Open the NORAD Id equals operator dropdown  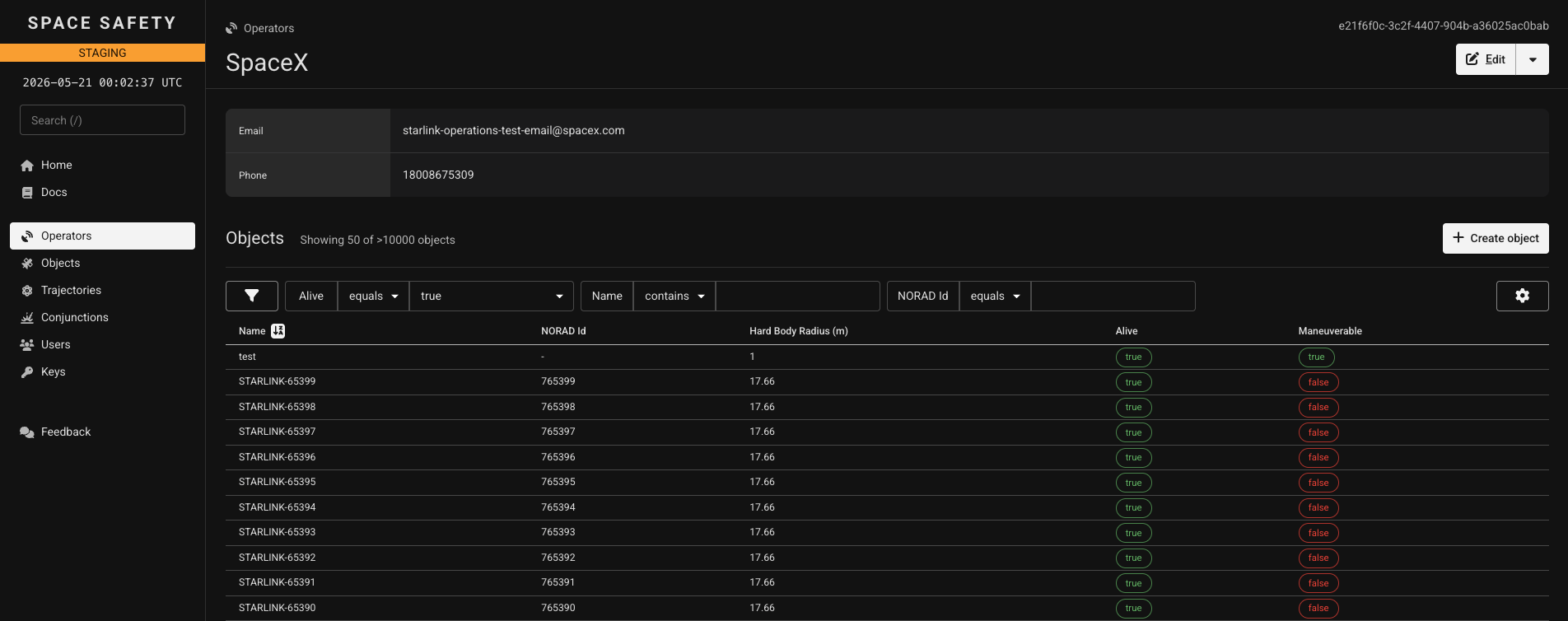[x=995, y=296]
